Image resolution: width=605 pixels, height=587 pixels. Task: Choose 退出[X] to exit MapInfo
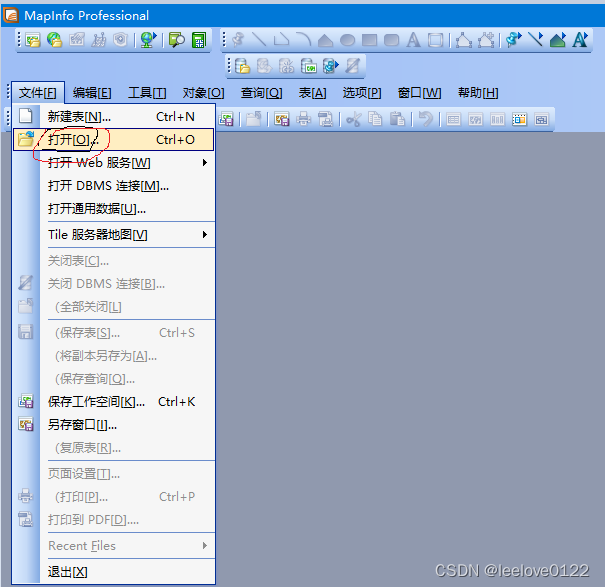(x=114, y=572)
